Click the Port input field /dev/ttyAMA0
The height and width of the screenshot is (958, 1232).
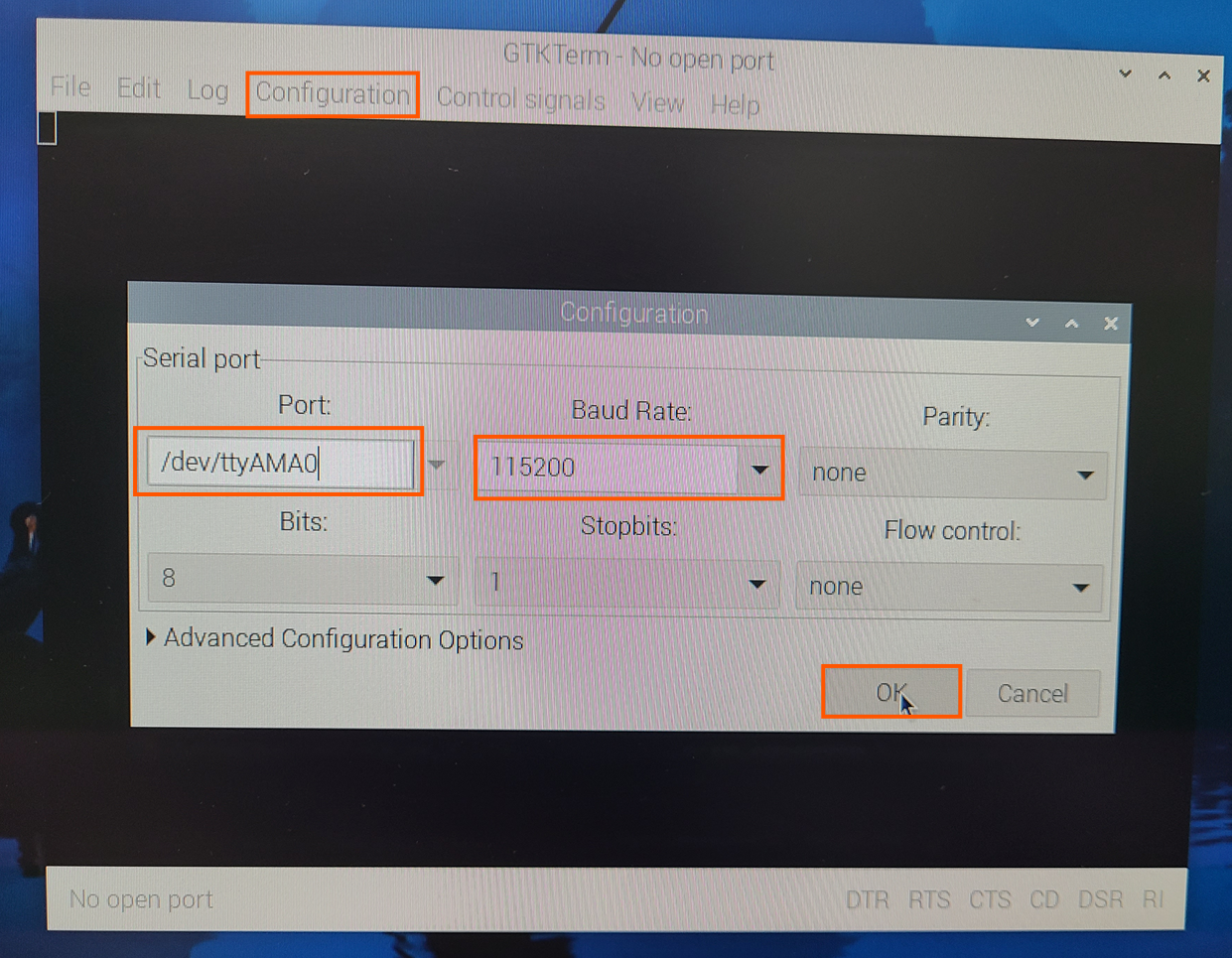280,463
